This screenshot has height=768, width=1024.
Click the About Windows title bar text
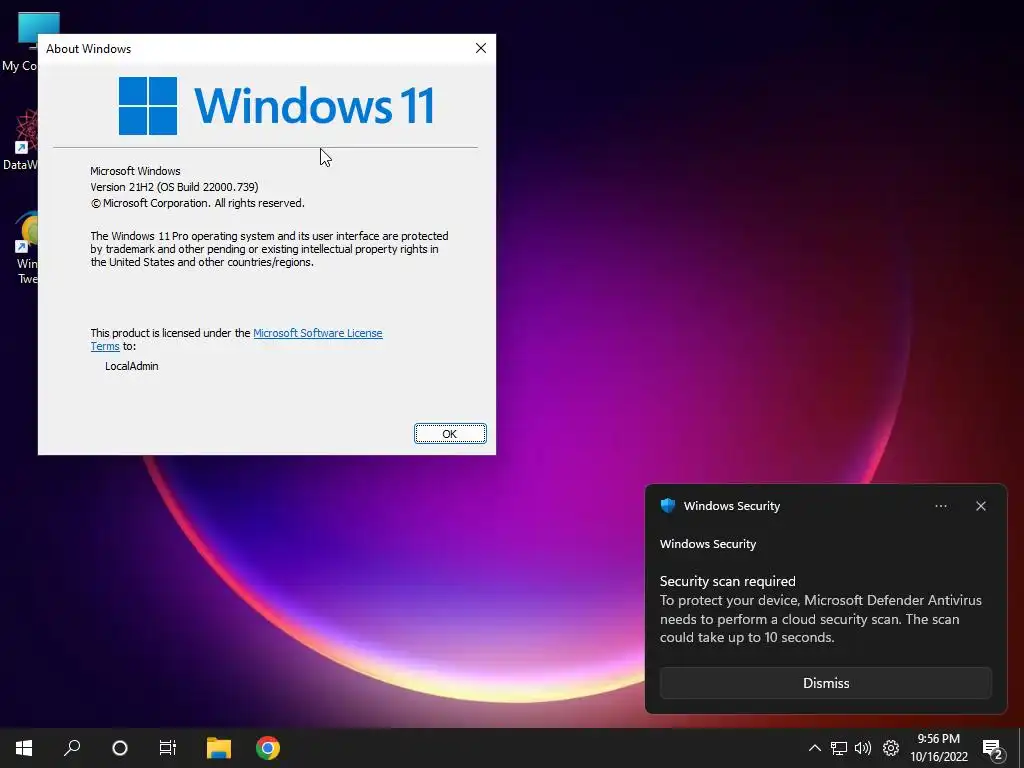point(88,49)
